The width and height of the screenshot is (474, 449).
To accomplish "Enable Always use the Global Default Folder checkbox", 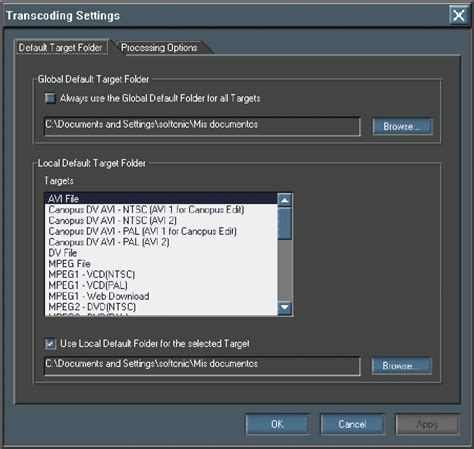I will click(50, 98).
